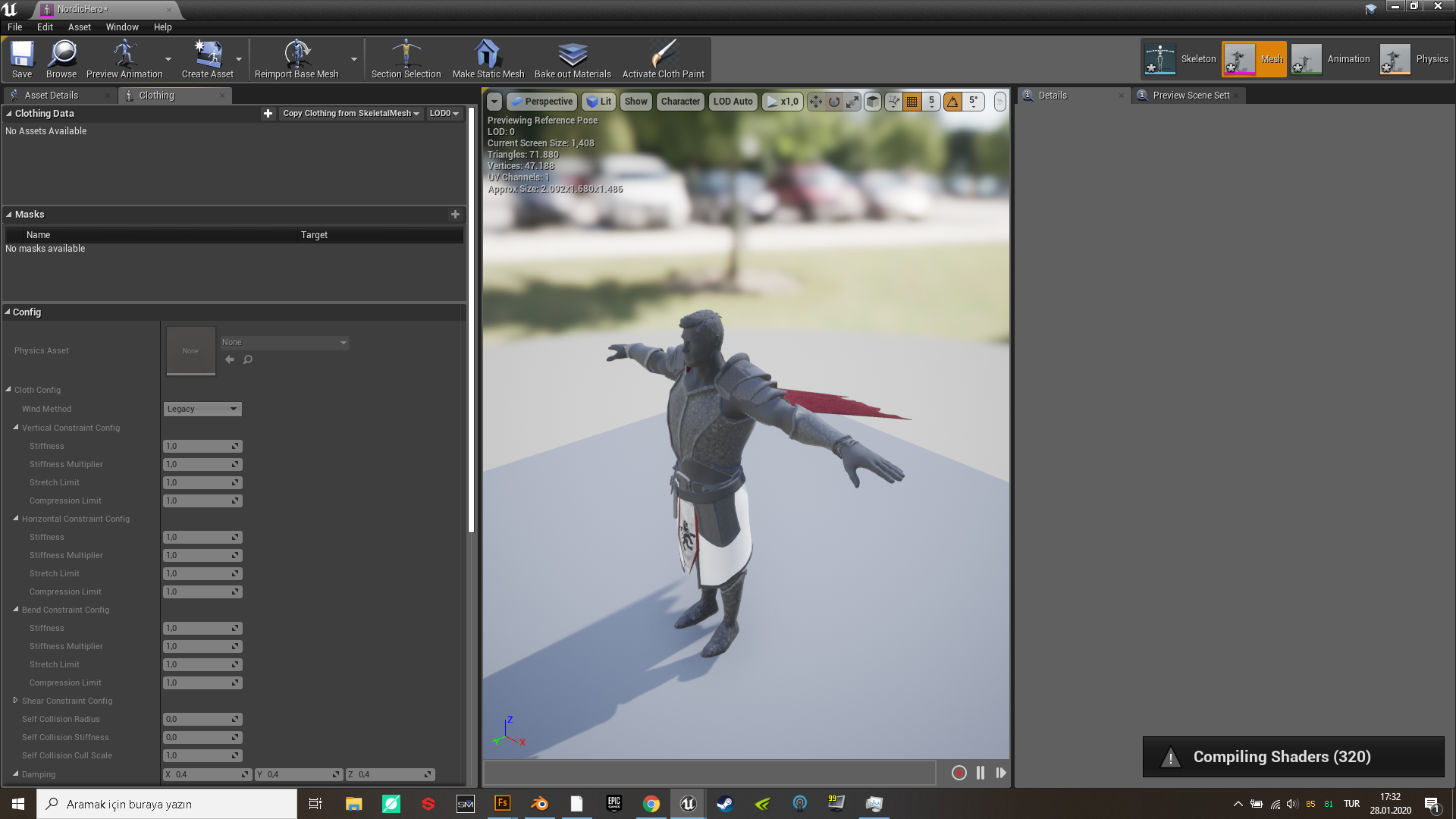The image size is (1456, 819).
Task: Open the Window menu
Action: tap(122, 27)
